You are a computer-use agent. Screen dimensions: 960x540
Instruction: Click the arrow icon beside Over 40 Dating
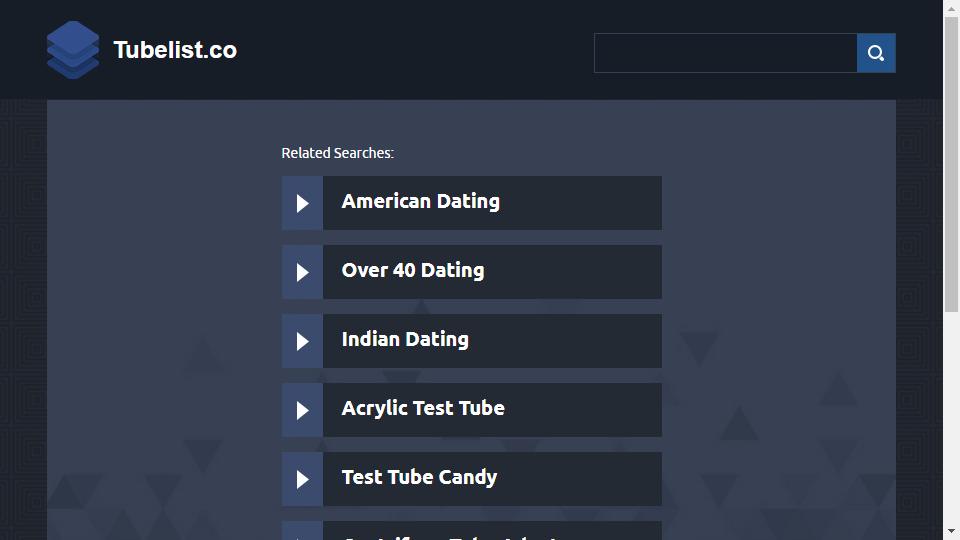(x=302, y=272)
